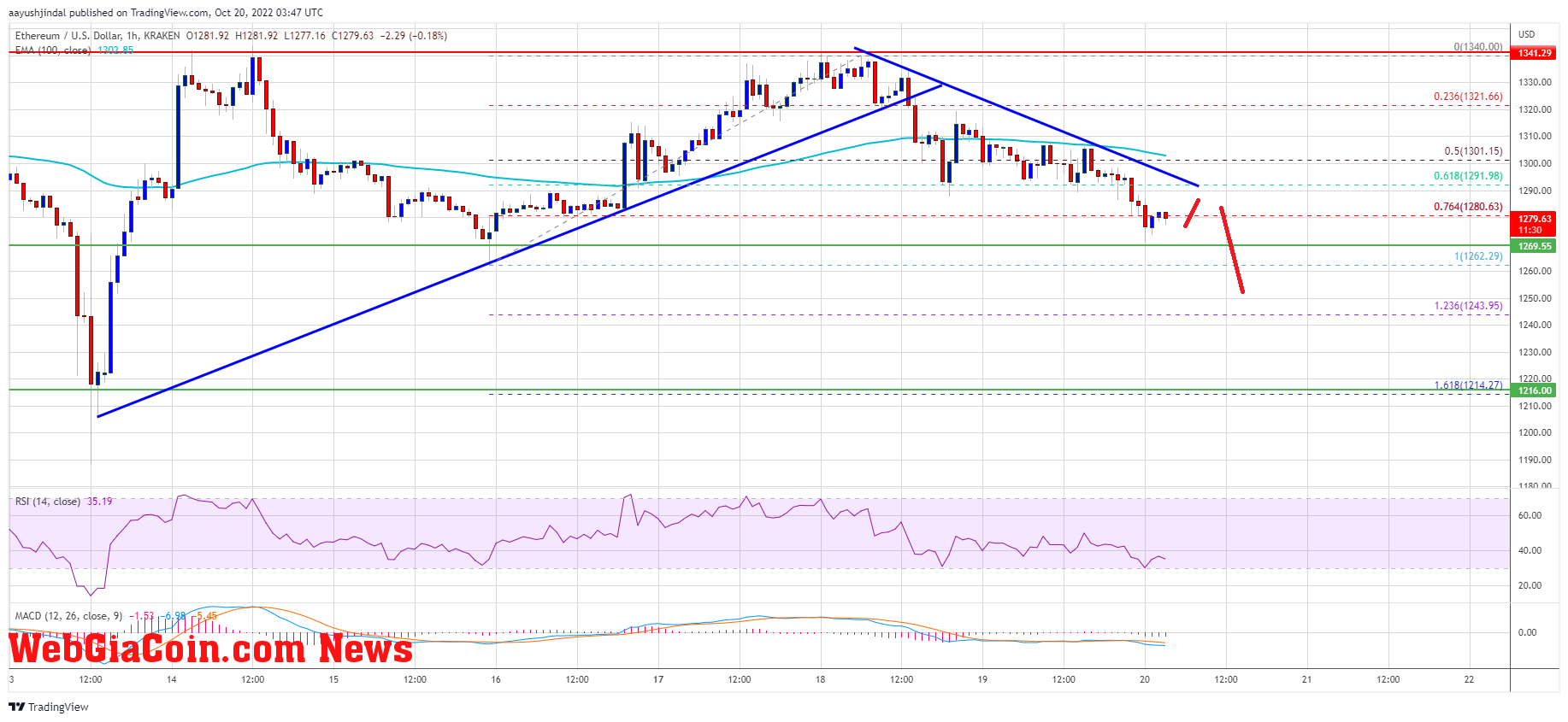Click the 1330.00 price axis label

click(1535, 82)
